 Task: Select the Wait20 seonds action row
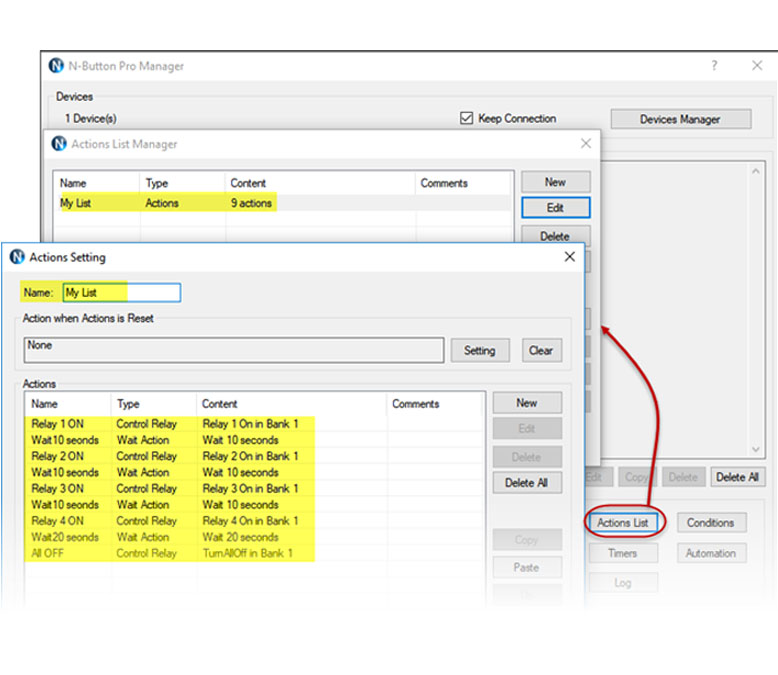[x=254, y=537]
